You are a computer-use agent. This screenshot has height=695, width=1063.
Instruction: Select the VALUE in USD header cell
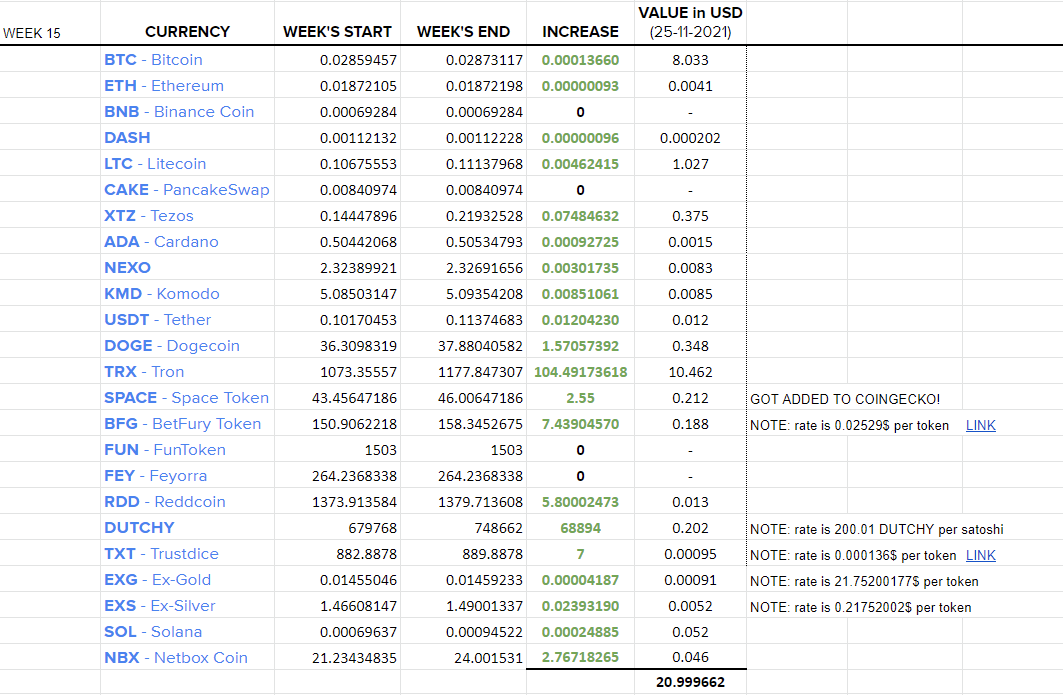coord(690,22)
